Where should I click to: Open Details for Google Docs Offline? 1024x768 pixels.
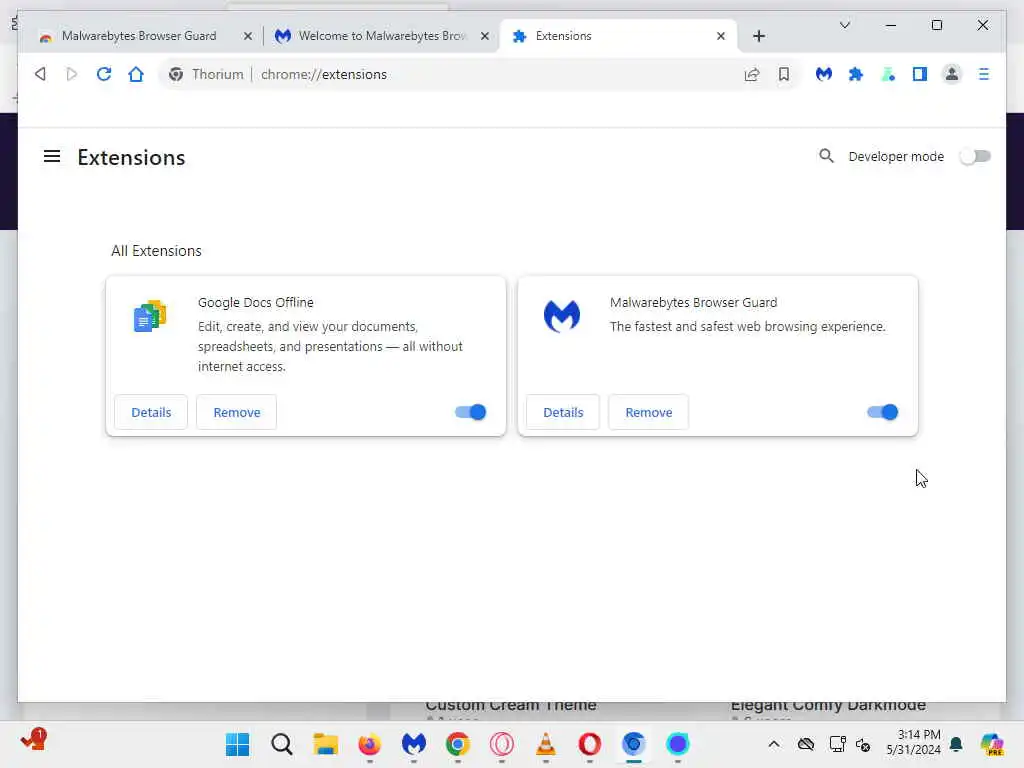tap(151, 412)
